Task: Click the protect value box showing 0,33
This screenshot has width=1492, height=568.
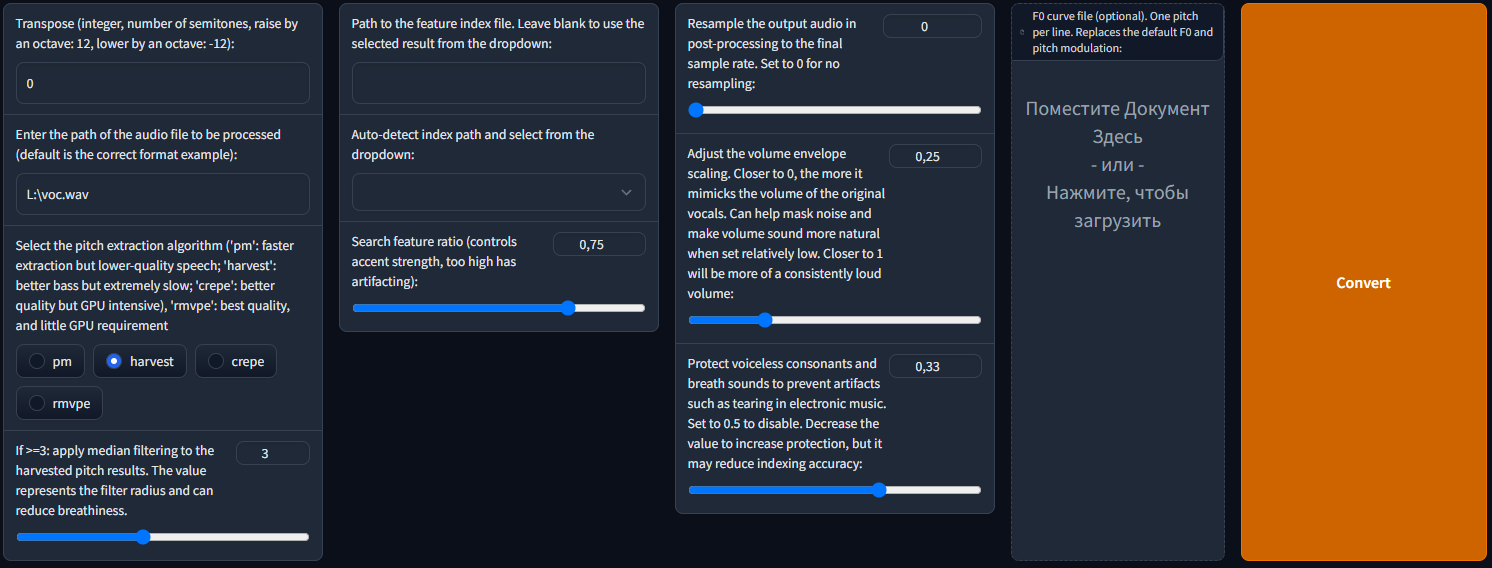Action: point(935,366)
